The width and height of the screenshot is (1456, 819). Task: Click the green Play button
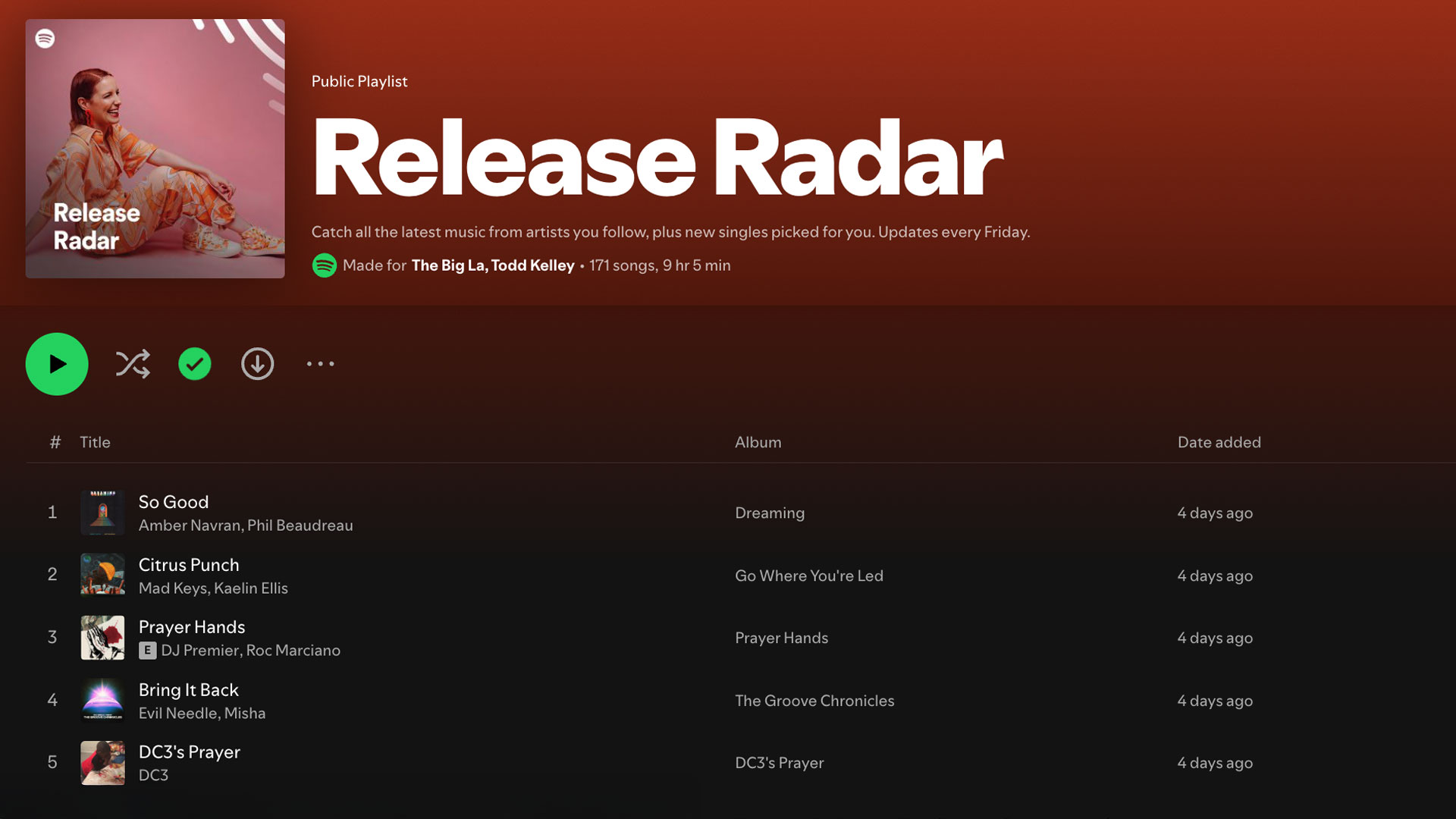(x=57, y=364)
